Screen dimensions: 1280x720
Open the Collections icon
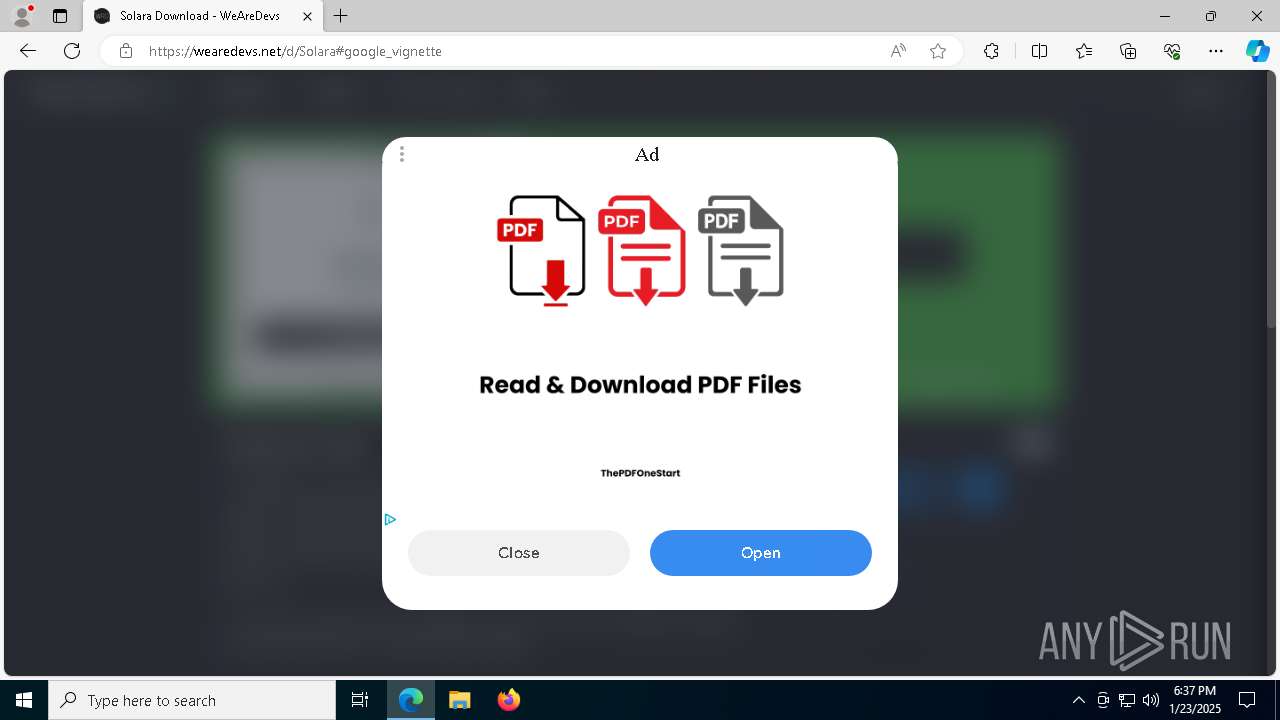[x=1128, y=51]
